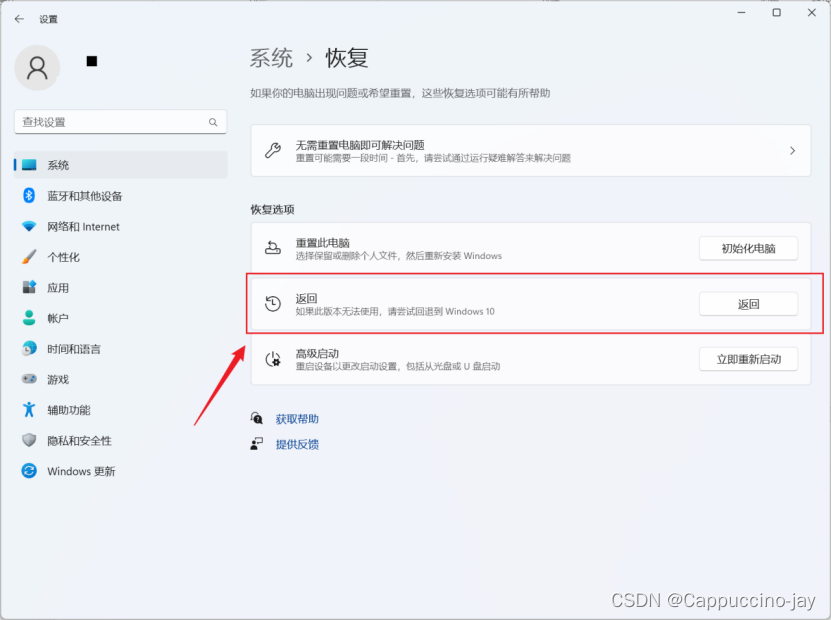Click the 返回 history clock icon
Image resolution: width=831 pixels, height=620 pixels.
(x=273, y=304)
